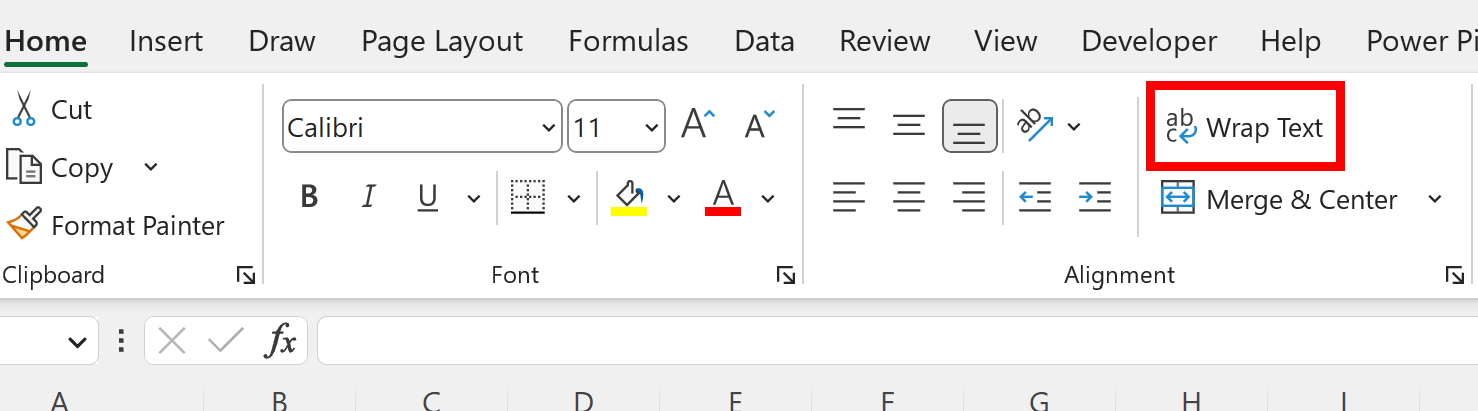Switch to the Formulas ribbon tab
The image size is (1478, 411).
(628, 41)
